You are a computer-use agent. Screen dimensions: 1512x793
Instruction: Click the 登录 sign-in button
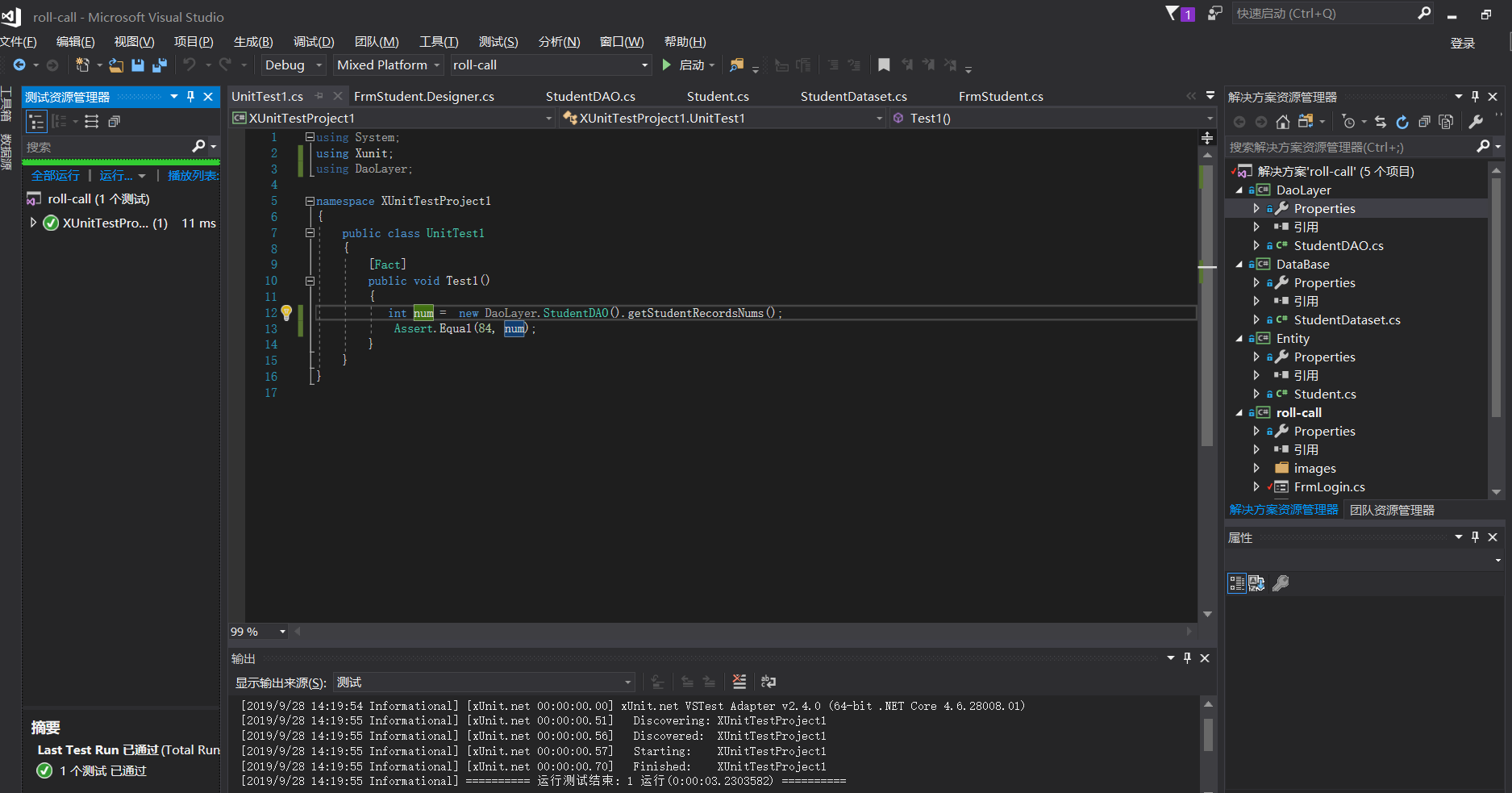pos(1462,44)
